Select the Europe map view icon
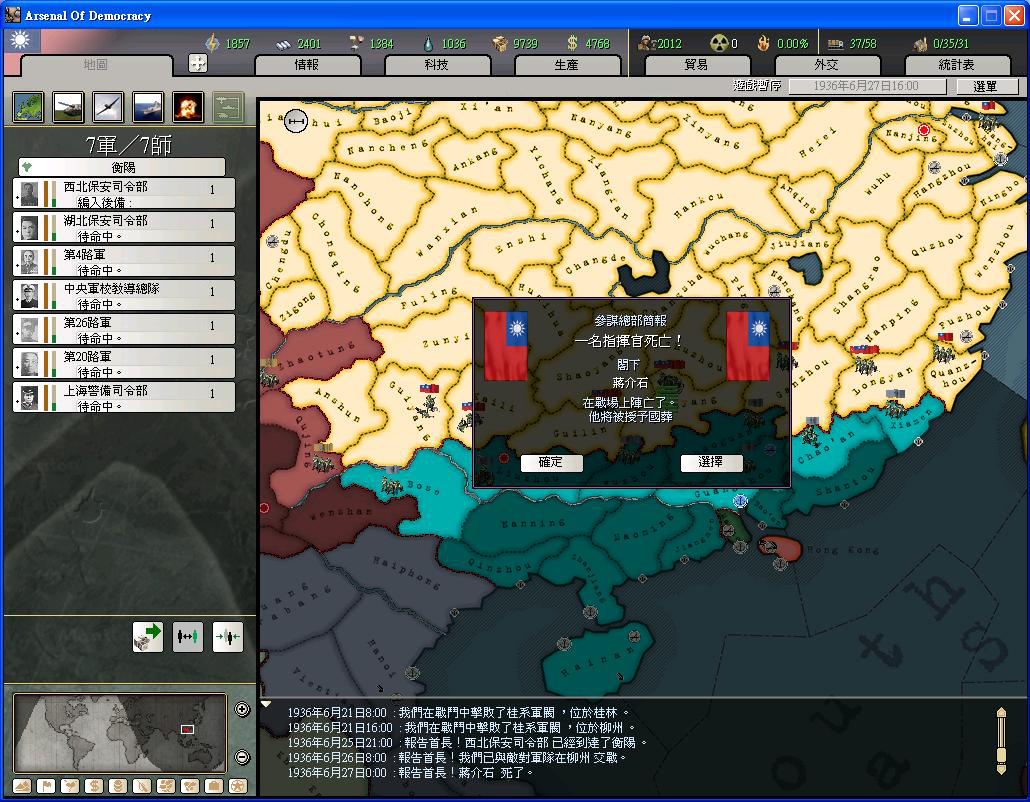The width and height of the screenshot is (1030, 802). pos(28,106)
